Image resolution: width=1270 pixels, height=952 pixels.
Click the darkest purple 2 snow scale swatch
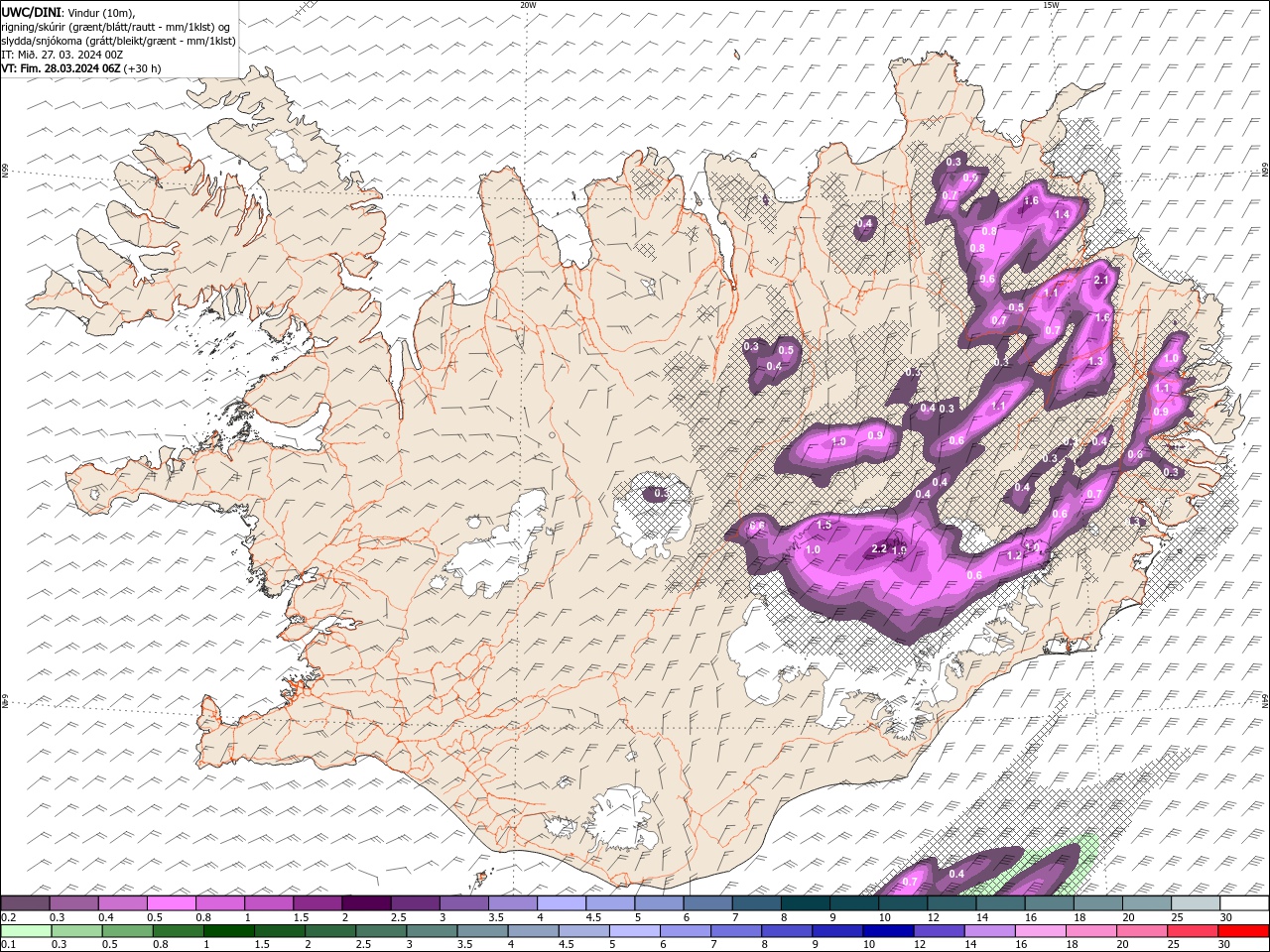[x=366, y=902]
